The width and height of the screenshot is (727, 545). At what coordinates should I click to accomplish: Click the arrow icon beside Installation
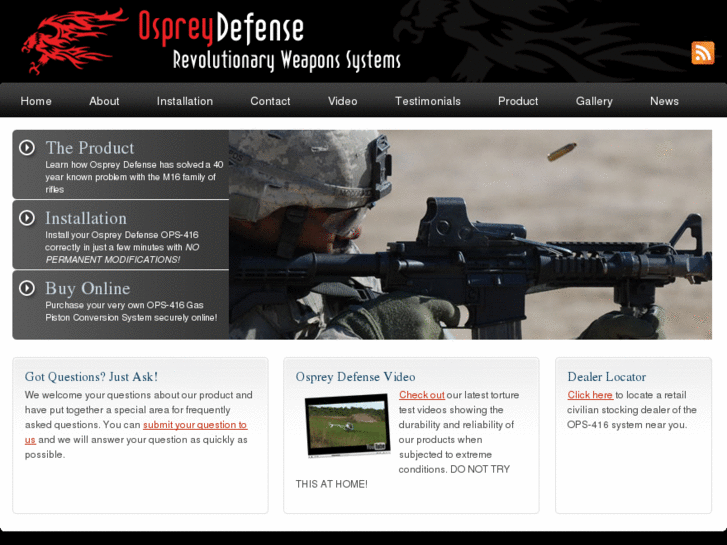27,218
